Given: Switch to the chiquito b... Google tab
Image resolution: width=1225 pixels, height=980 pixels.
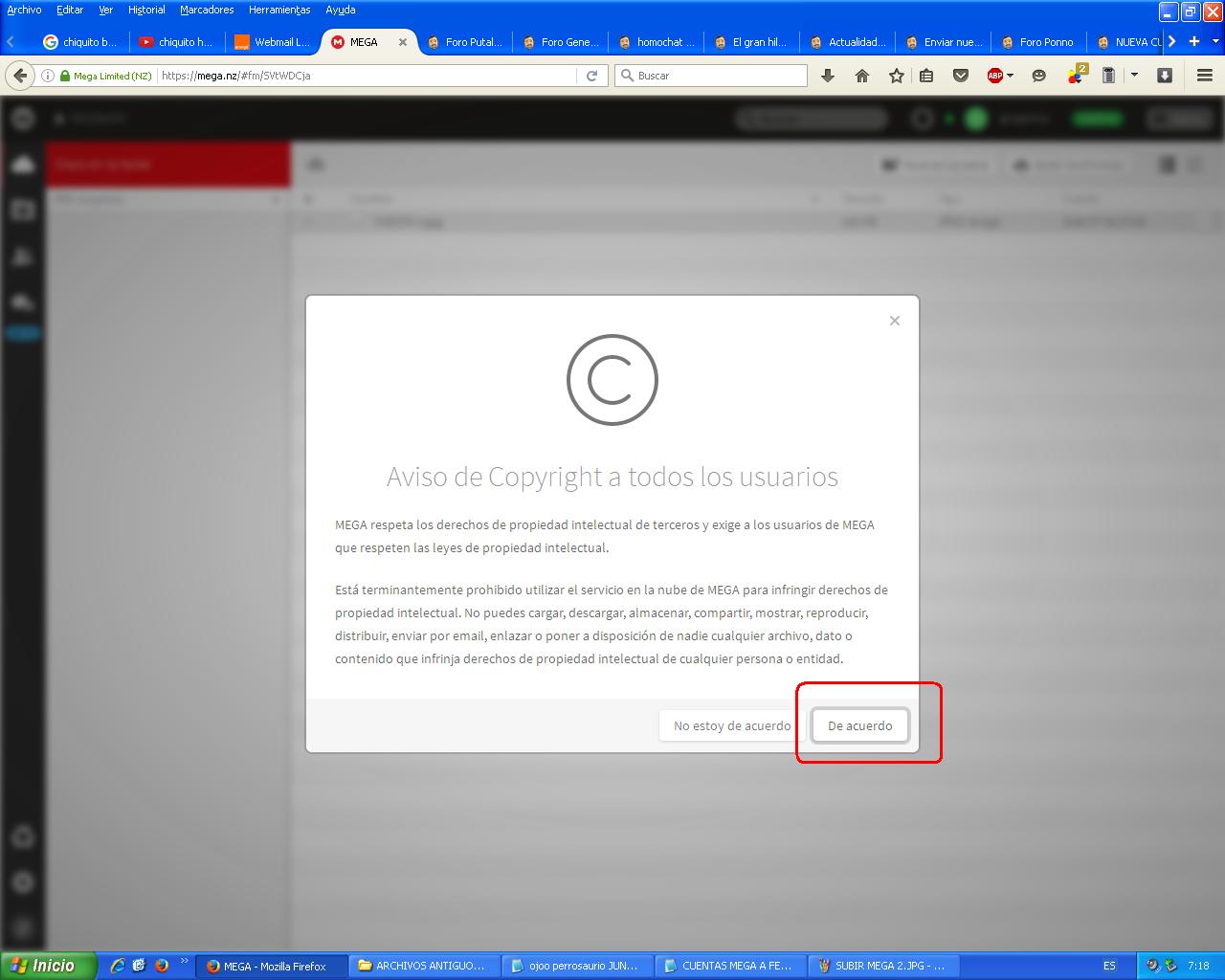Looking at the screenshot, I should [81, 42].
